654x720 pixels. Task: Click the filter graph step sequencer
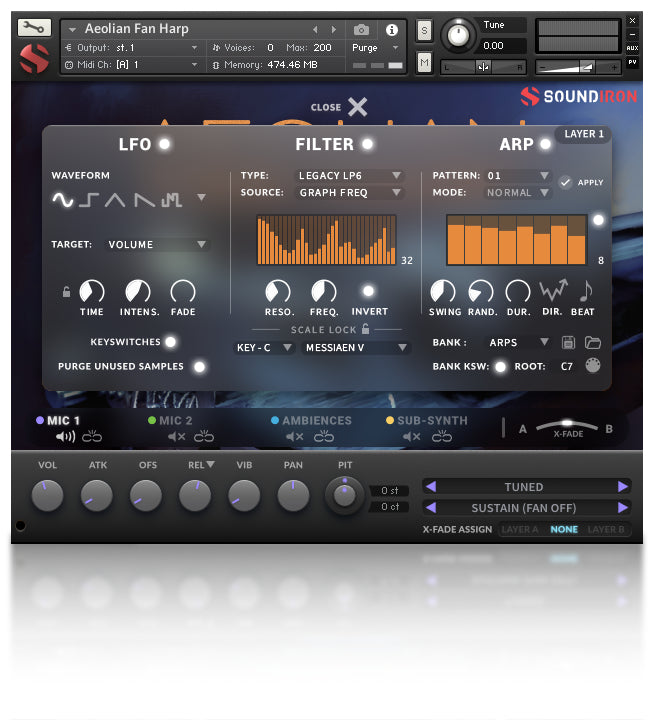326,240
